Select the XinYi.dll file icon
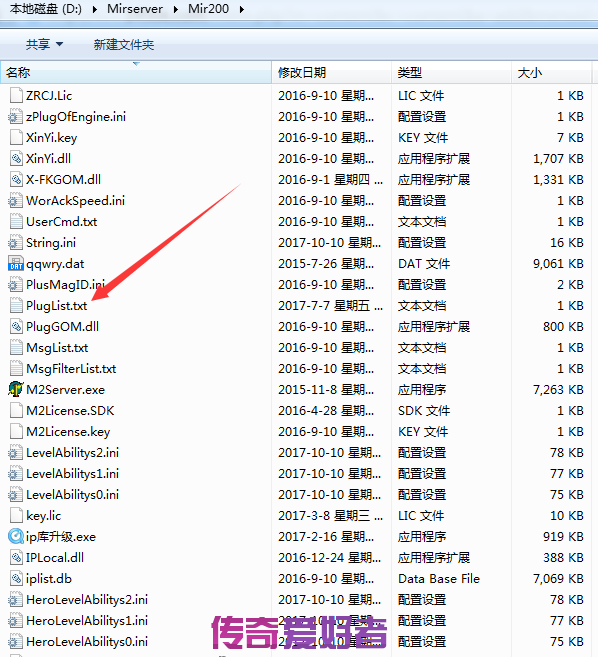This screenshot has height=657, width=598. (x=16, y=158)
